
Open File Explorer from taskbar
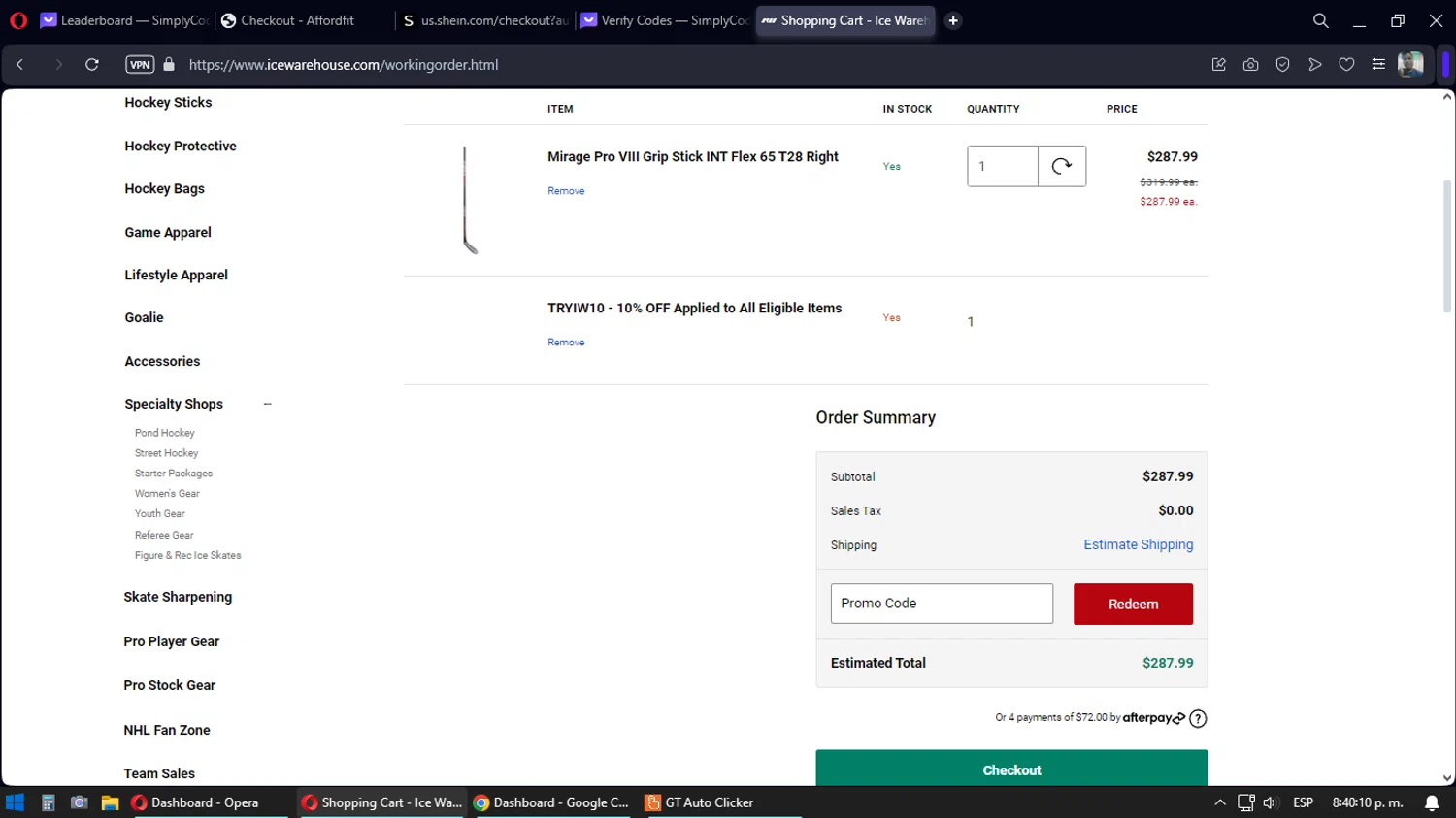coord(110,802)
